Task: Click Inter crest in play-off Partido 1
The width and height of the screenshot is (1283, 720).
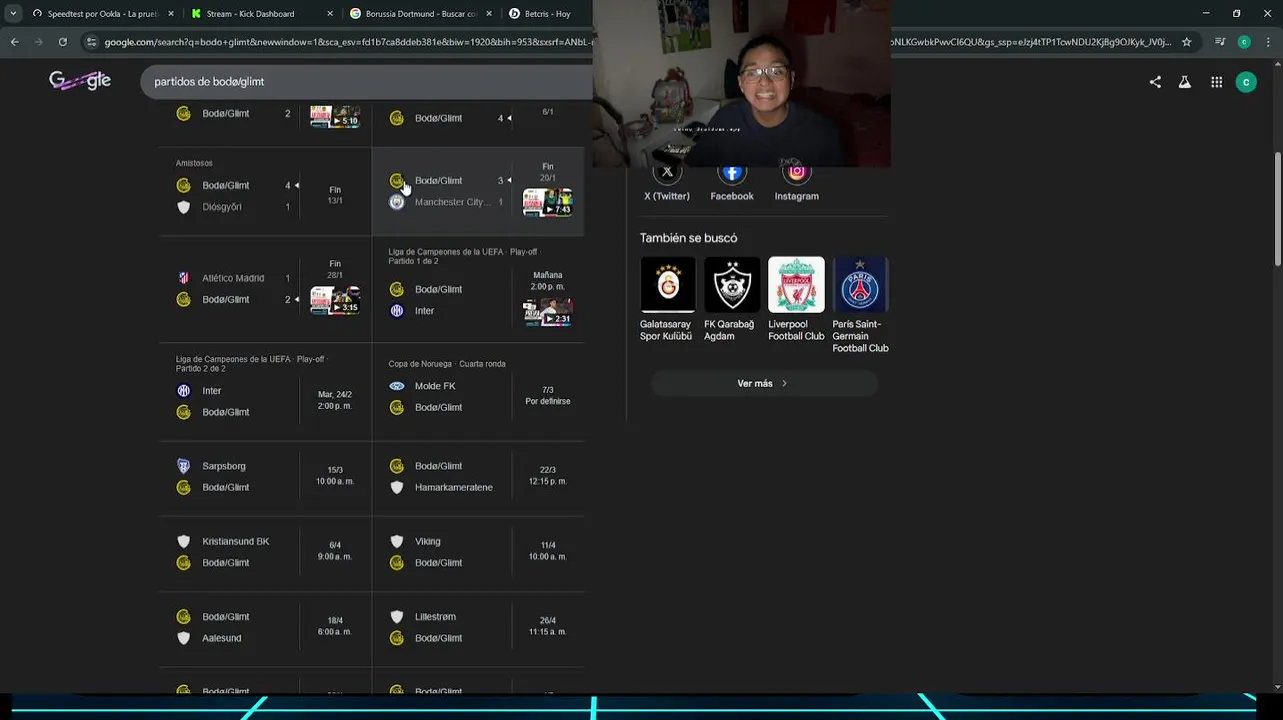Action: [x=397, y=311]
